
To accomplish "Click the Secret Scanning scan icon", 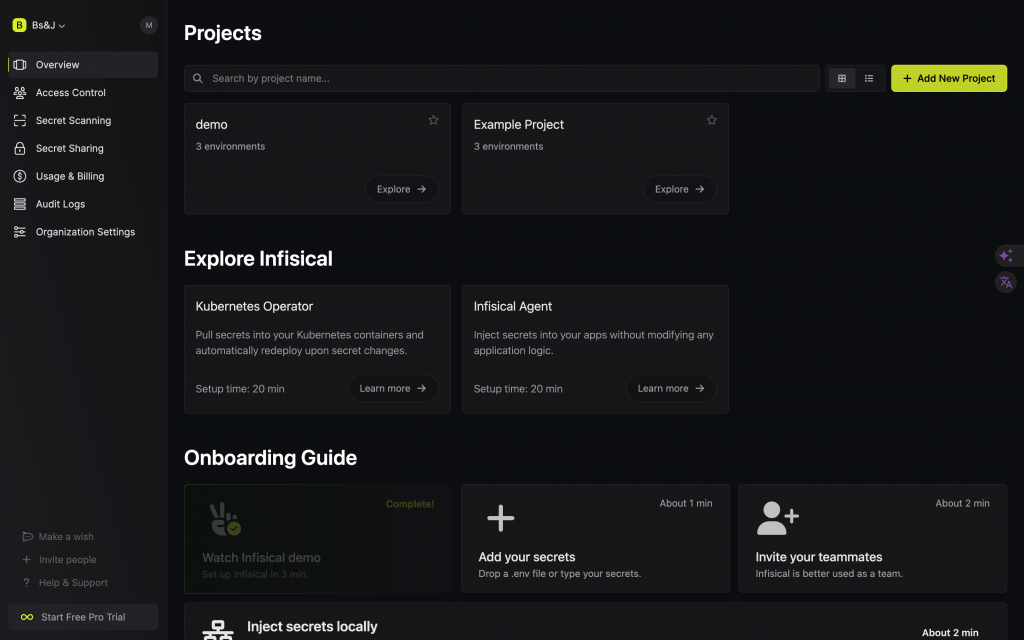I will coord(20,121).
